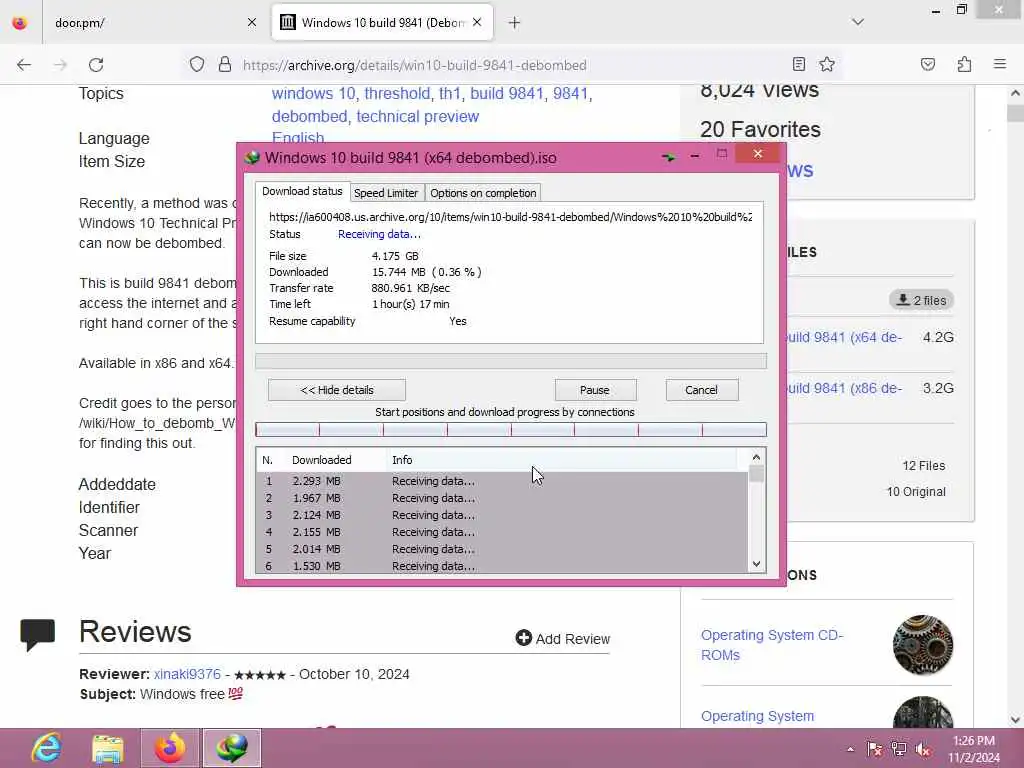Click Firefox taskbar icon

pos(170,748)
